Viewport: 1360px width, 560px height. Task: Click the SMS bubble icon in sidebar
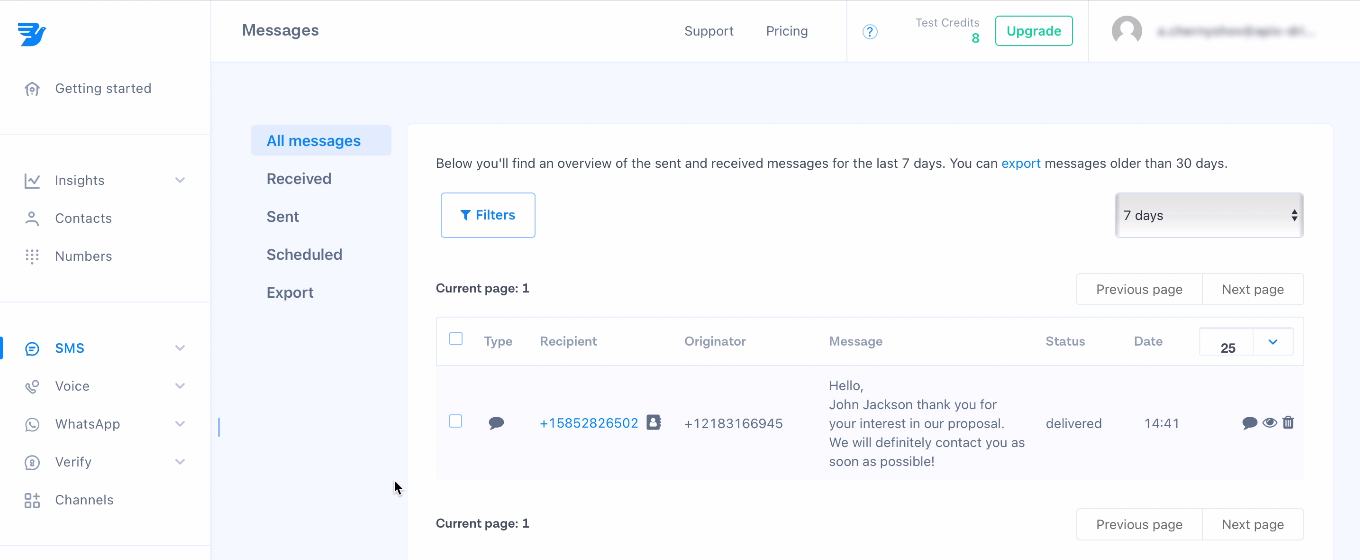pyautogui.click(x=32, y=349)
